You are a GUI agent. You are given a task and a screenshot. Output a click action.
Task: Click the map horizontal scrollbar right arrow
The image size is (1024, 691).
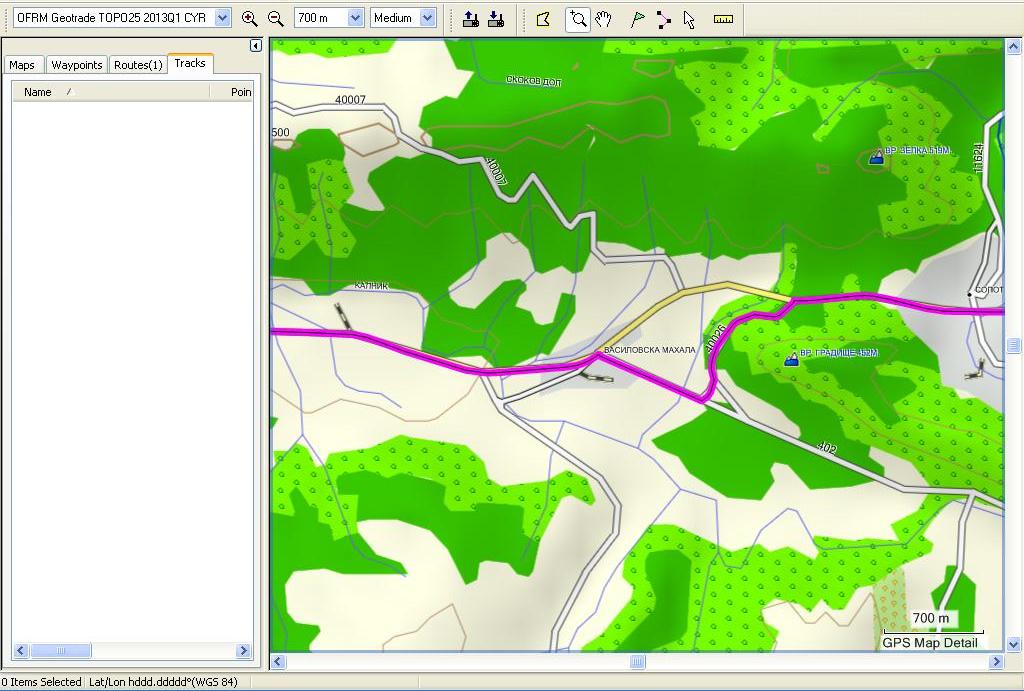point(996,662)
